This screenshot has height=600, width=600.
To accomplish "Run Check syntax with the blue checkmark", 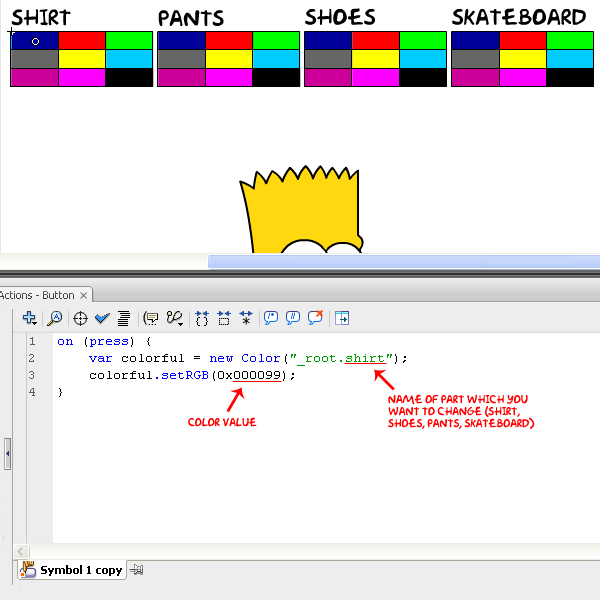I will [102, 318].
